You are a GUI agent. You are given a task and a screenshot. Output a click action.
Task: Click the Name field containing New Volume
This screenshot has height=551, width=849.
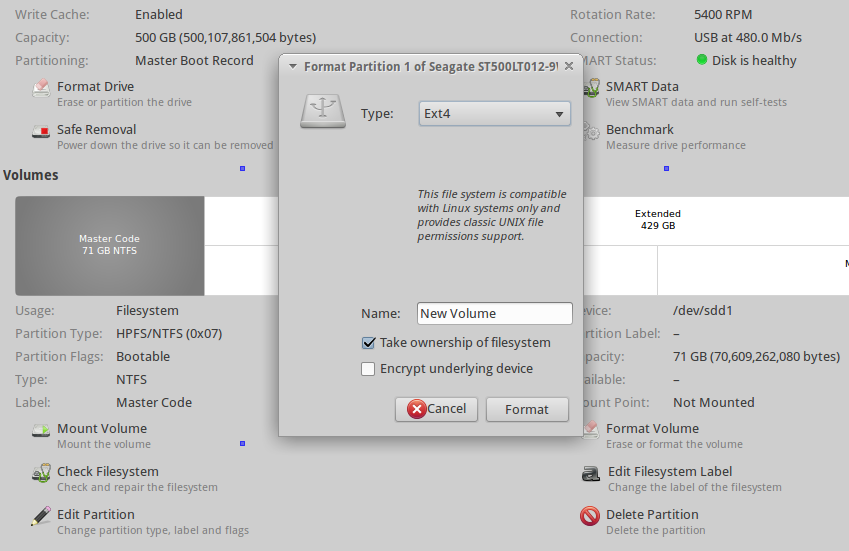(x=494, y=314)
